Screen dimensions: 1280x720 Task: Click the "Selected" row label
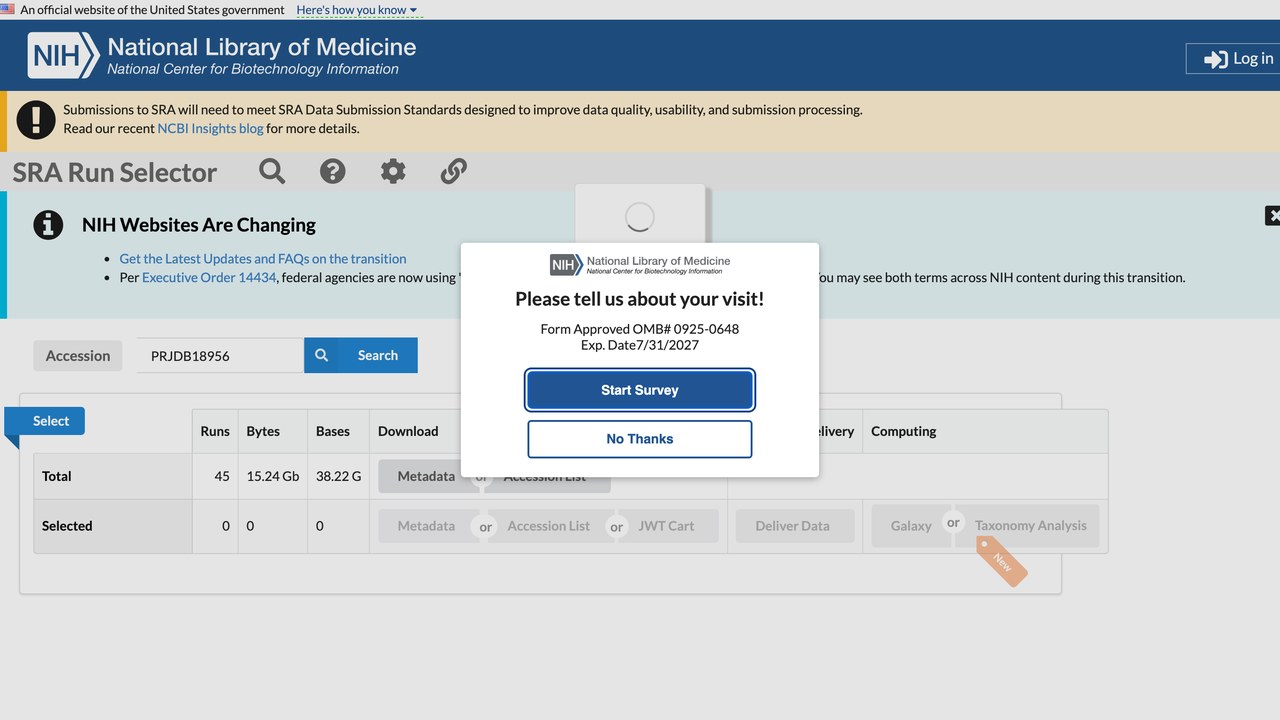coord(67,526)
